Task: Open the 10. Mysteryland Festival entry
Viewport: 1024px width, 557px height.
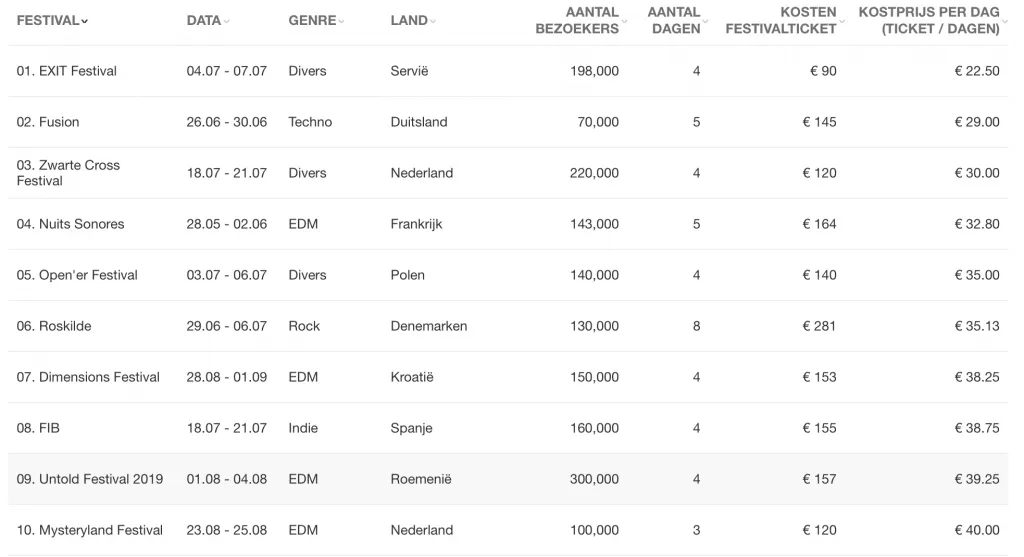Action: click(89, 530)
